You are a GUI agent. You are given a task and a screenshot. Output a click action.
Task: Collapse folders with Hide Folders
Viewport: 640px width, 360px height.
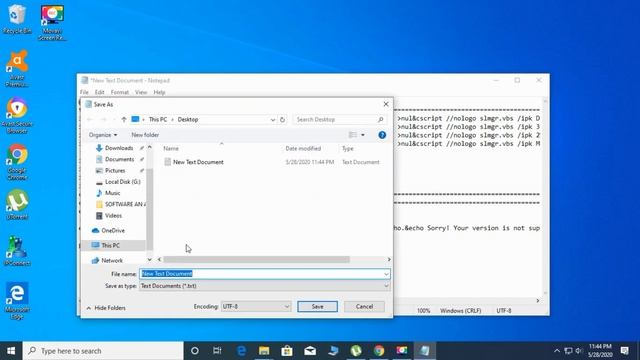106,308
